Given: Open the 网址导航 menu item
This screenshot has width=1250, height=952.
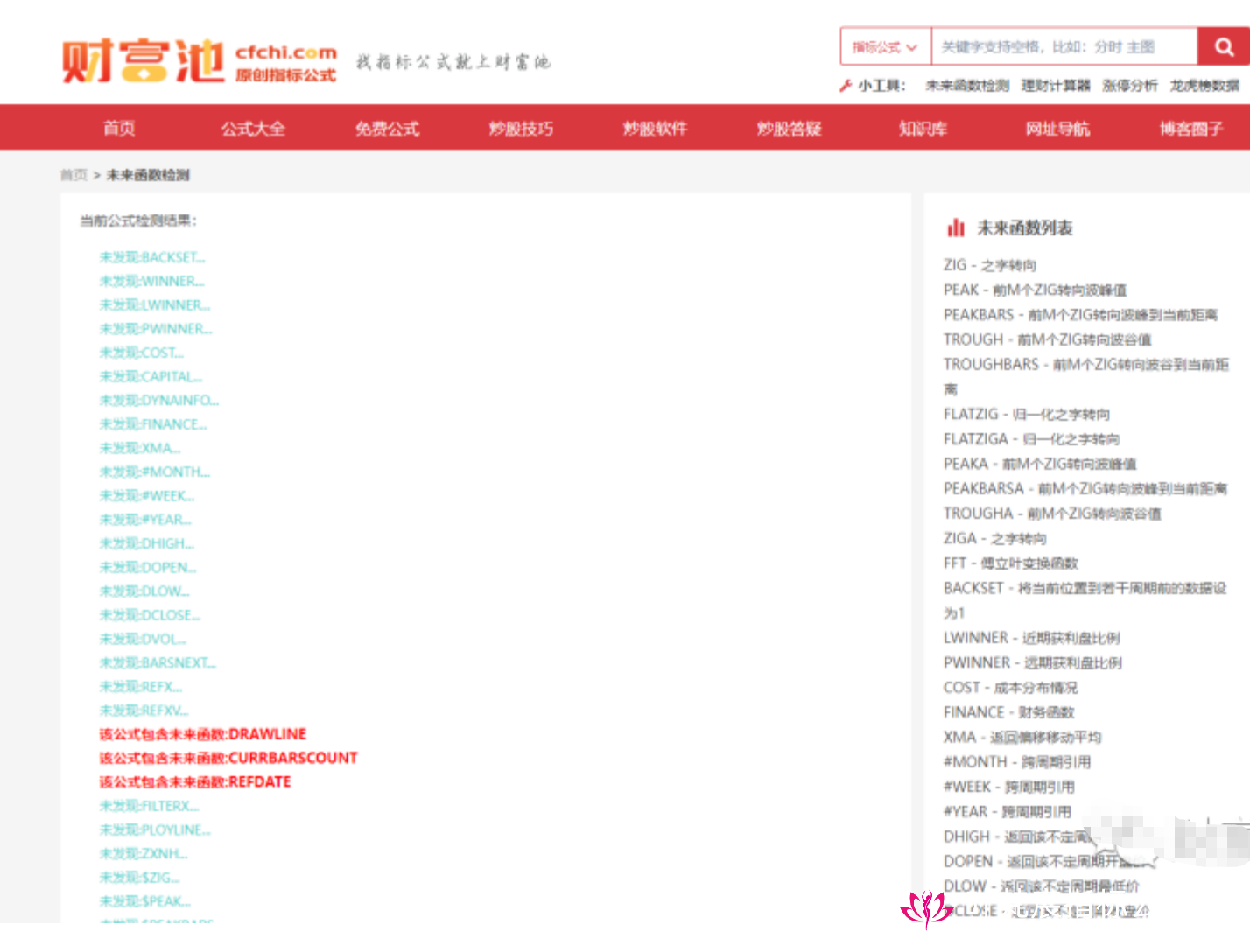Looking at the screenshot, I should pos(1057,128).
